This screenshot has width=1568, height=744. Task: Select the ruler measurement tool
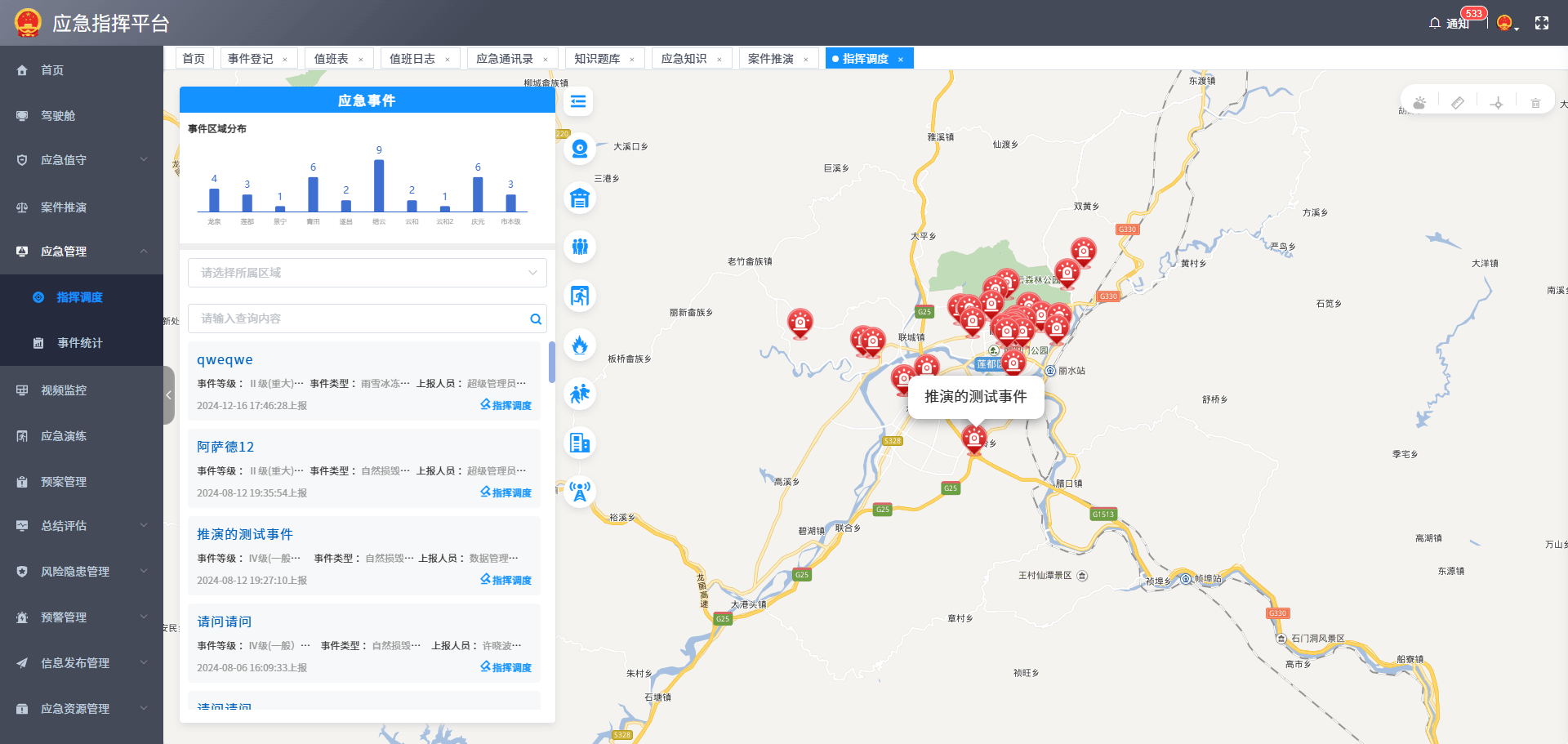point(1458,103)
